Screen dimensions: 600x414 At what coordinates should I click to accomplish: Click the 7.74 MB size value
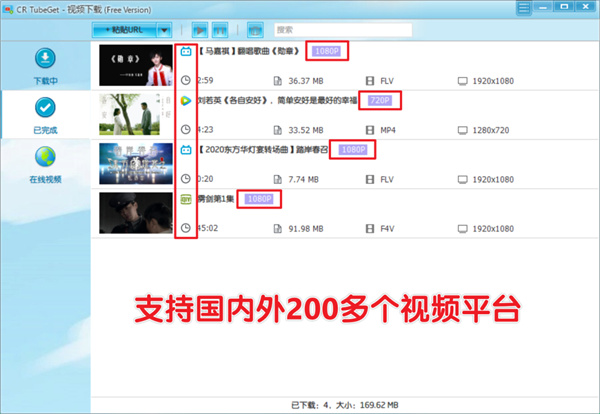303,179
